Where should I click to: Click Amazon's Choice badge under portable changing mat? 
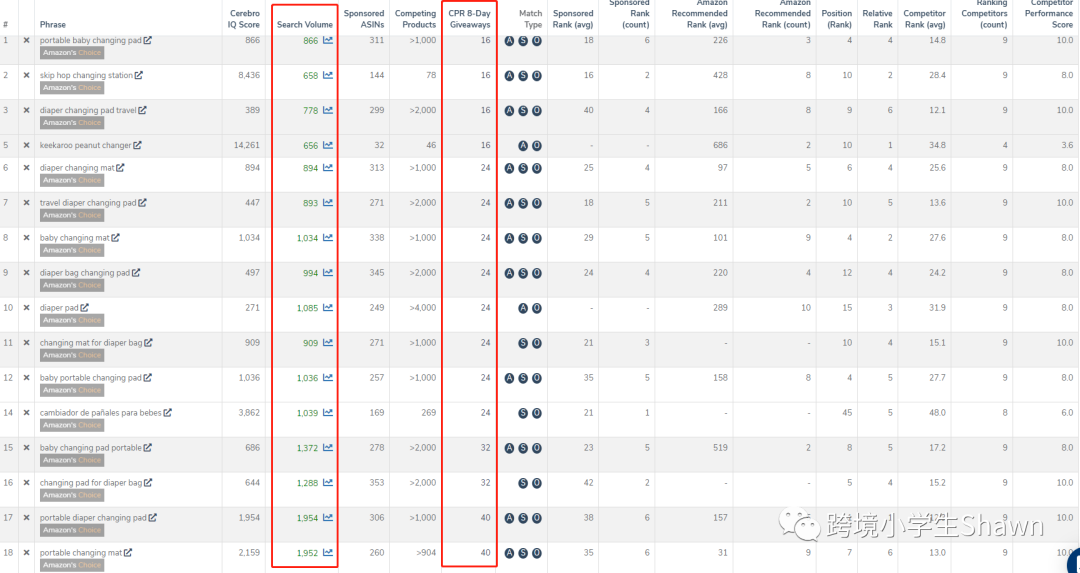(72, 565)
